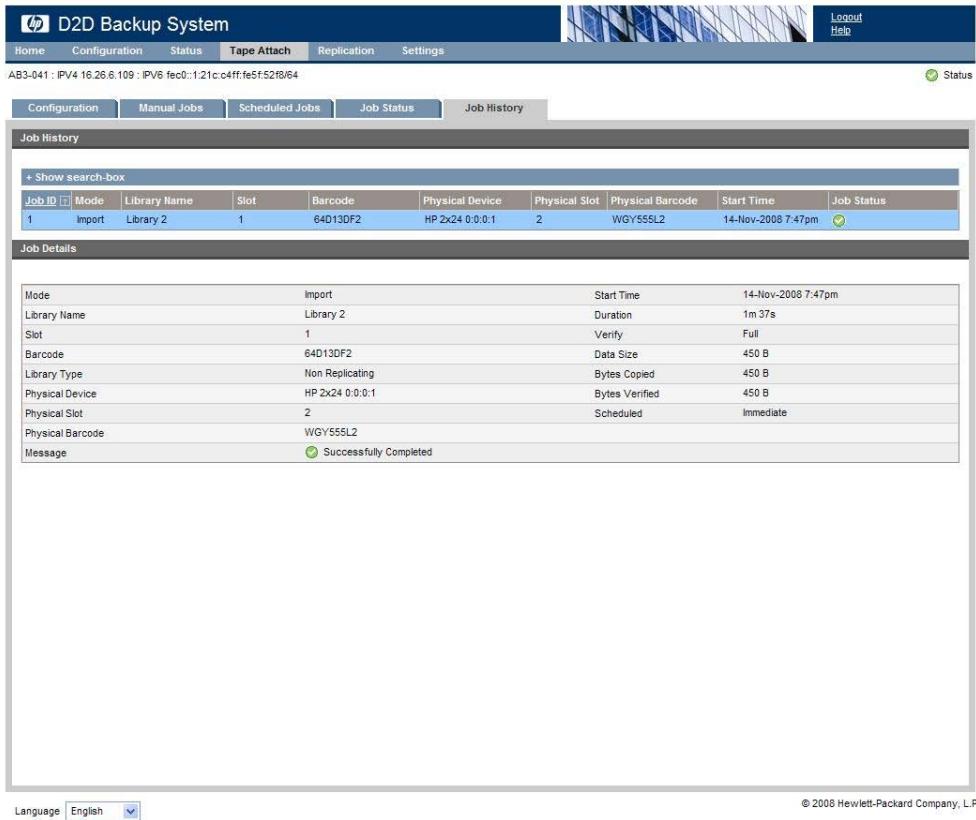Click the green Job Status checkmark in row 1
Image resolution: width=976 pixels, height=820 pixels.
click(x=838, y=220)
